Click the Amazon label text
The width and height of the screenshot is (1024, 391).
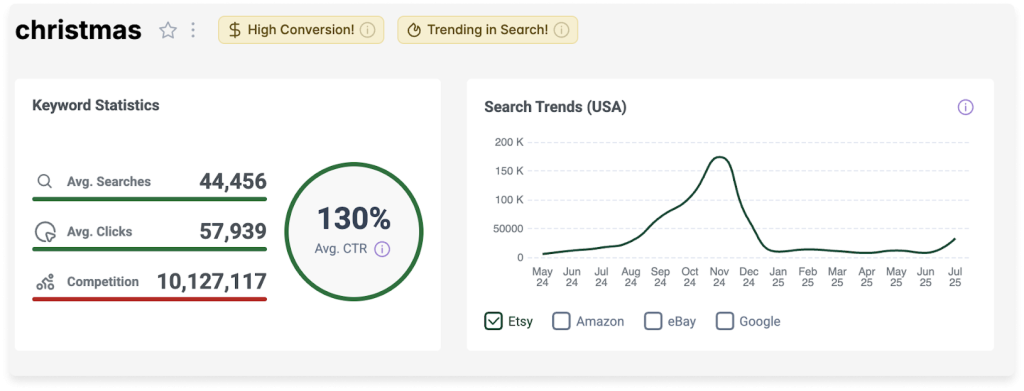[x=600, y=321]
